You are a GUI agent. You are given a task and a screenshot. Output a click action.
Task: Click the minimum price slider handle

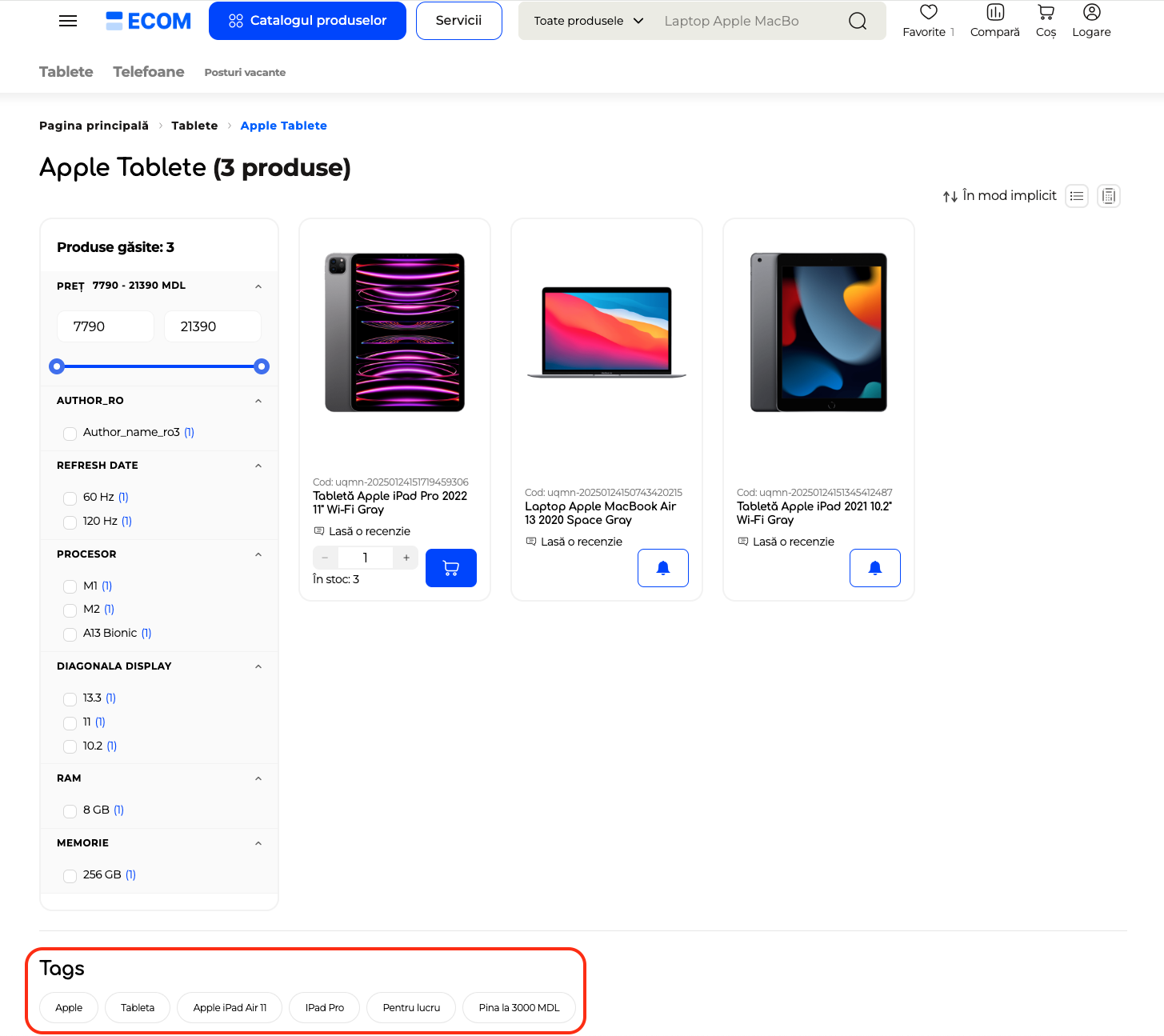click(56, 366)
